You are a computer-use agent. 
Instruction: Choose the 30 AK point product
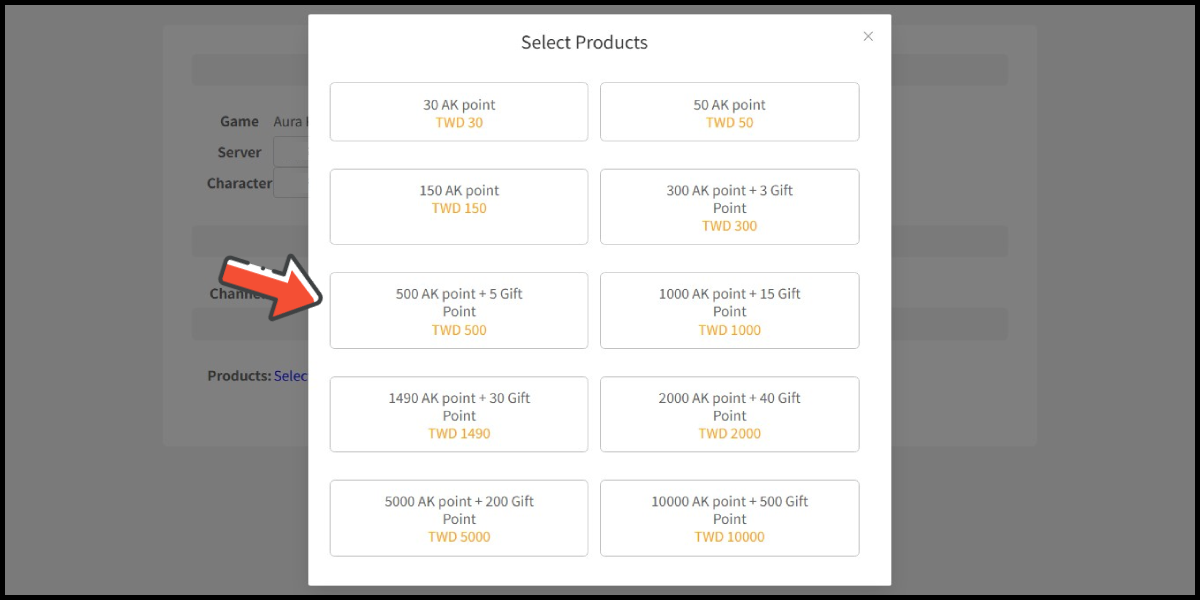(x=459, y=112)
